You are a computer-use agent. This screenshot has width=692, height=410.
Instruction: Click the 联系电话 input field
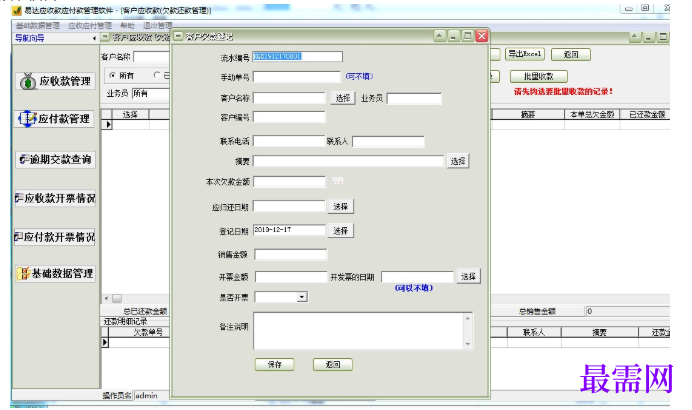click(x=289, y=141)
